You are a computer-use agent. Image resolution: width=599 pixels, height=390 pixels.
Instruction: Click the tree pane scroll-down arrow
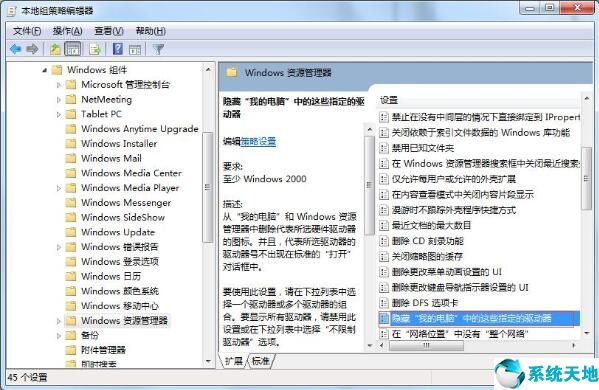(x=208, y=361)
